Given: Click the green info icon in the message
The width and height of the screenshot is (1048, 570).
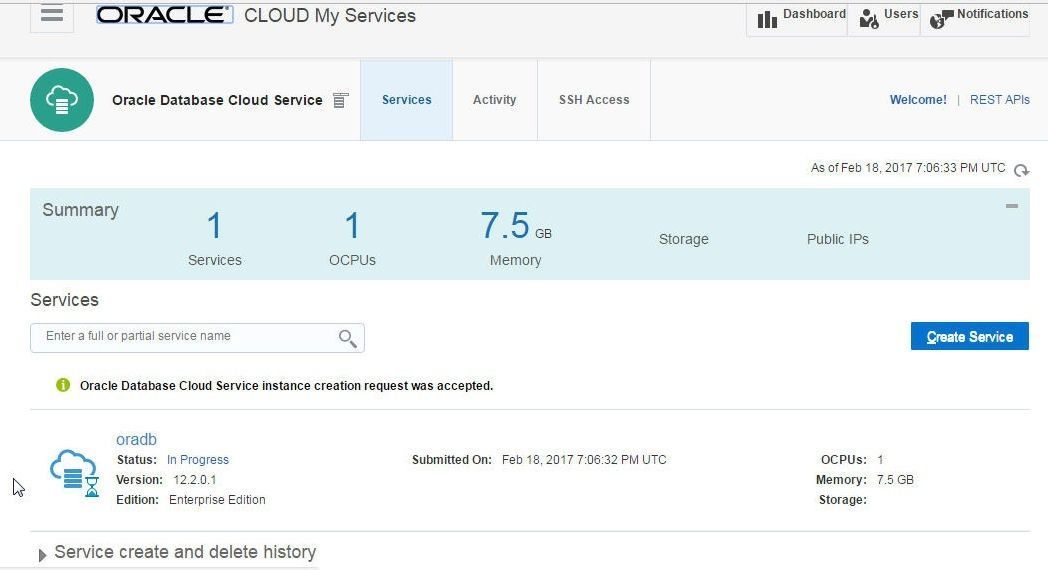Looking at the screenshot, I should [63, 385].
